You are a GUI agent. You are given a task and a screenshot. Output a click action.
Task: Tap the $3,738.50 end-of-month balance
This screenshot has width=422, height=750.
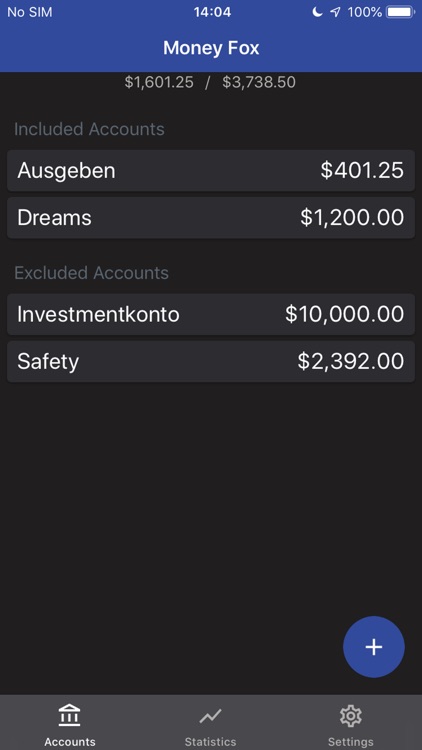coord(259,82)
